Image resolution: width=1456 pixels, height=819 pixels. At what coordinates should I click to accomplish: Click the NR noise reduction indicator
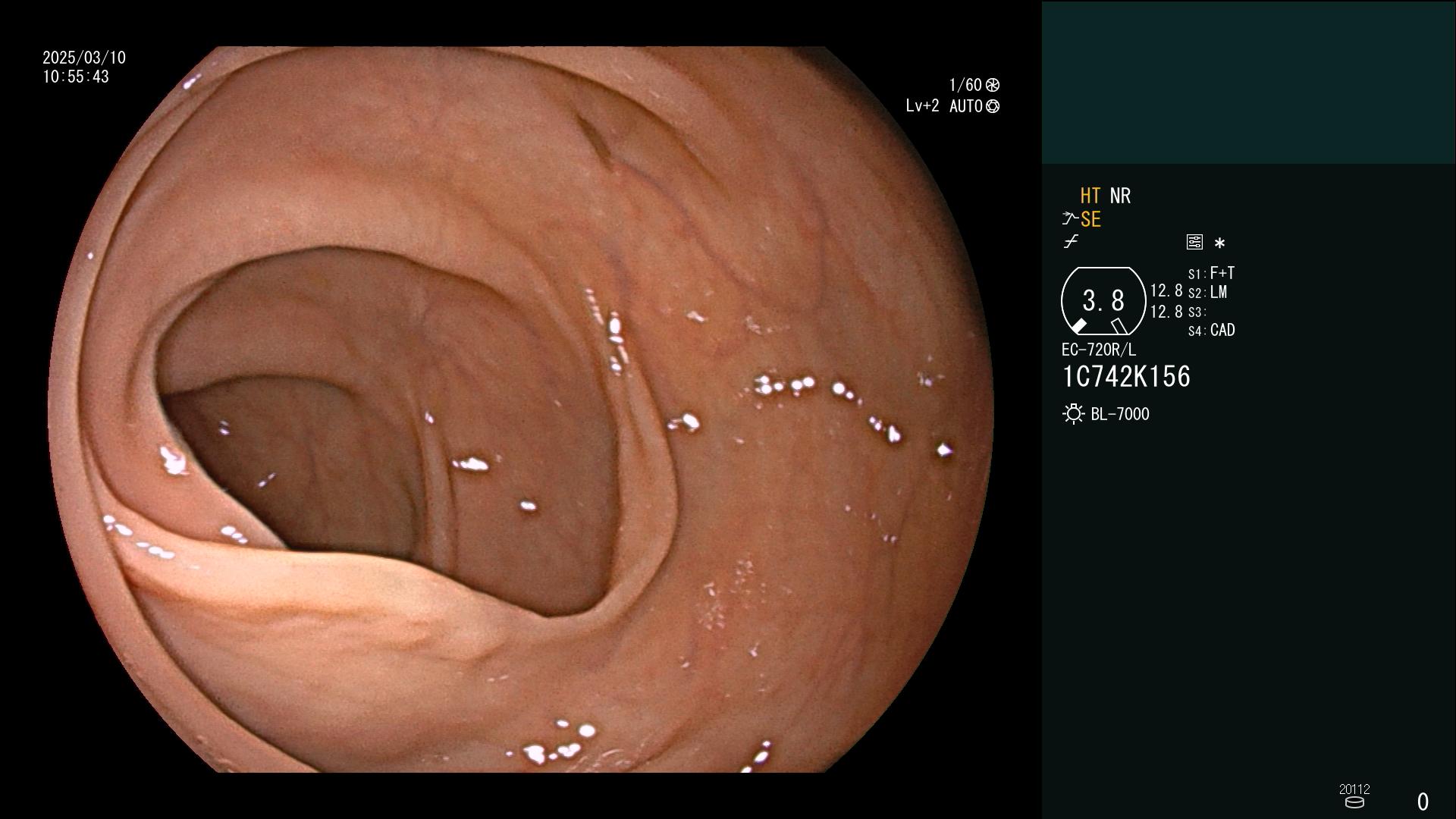click(1120, 196)
